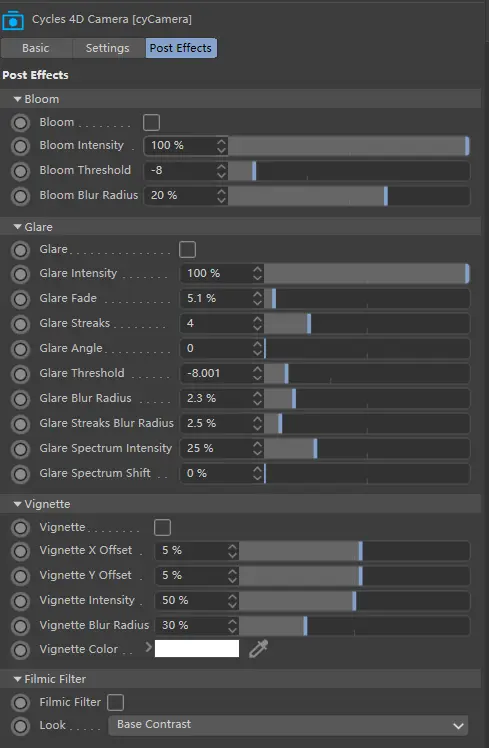
Task: Click keyframe circle for Vignette Intensity
Action: coord(21,601)
